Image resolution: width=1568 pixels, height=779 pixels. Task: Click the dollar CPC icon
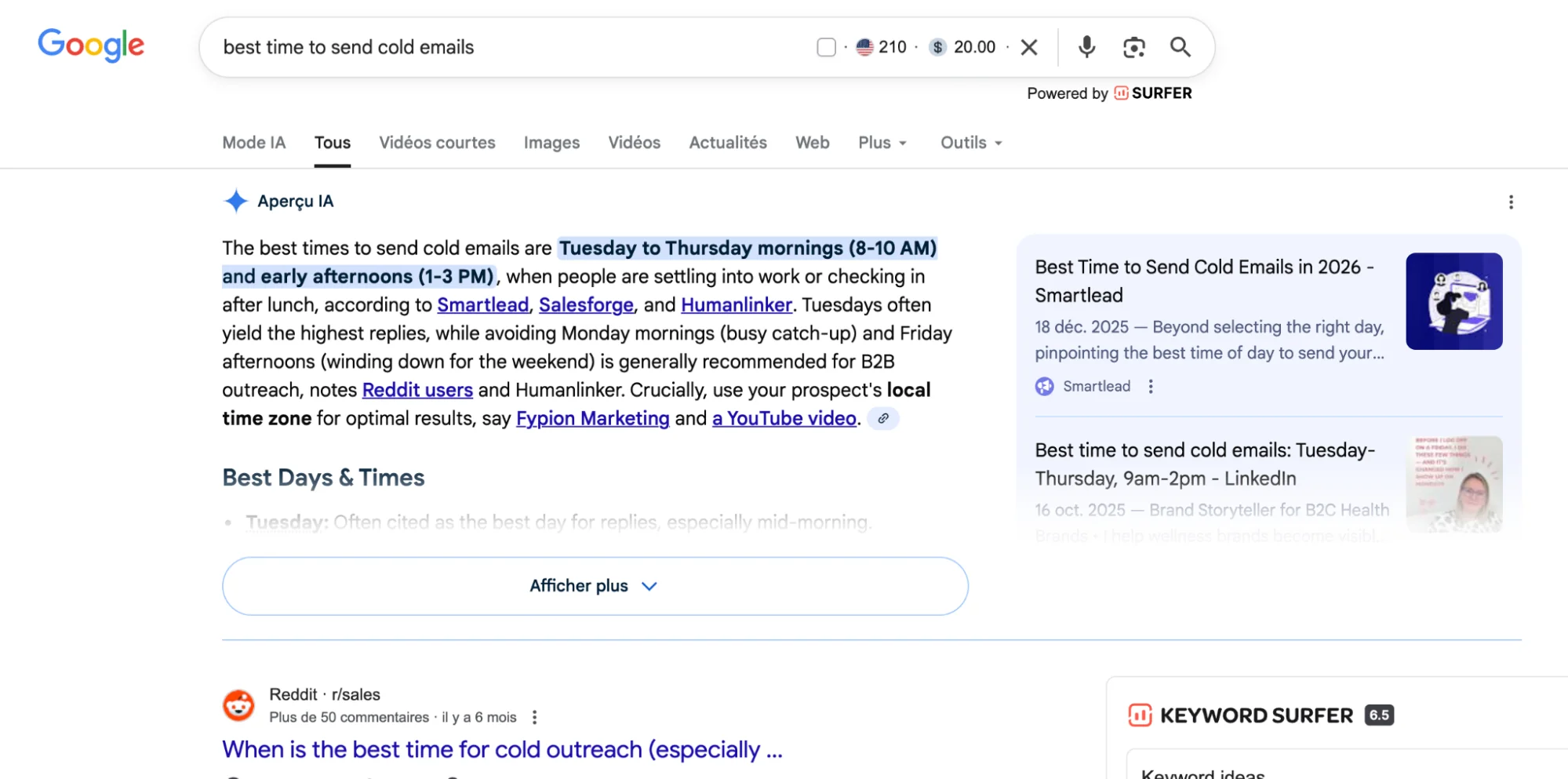(937, 47)
